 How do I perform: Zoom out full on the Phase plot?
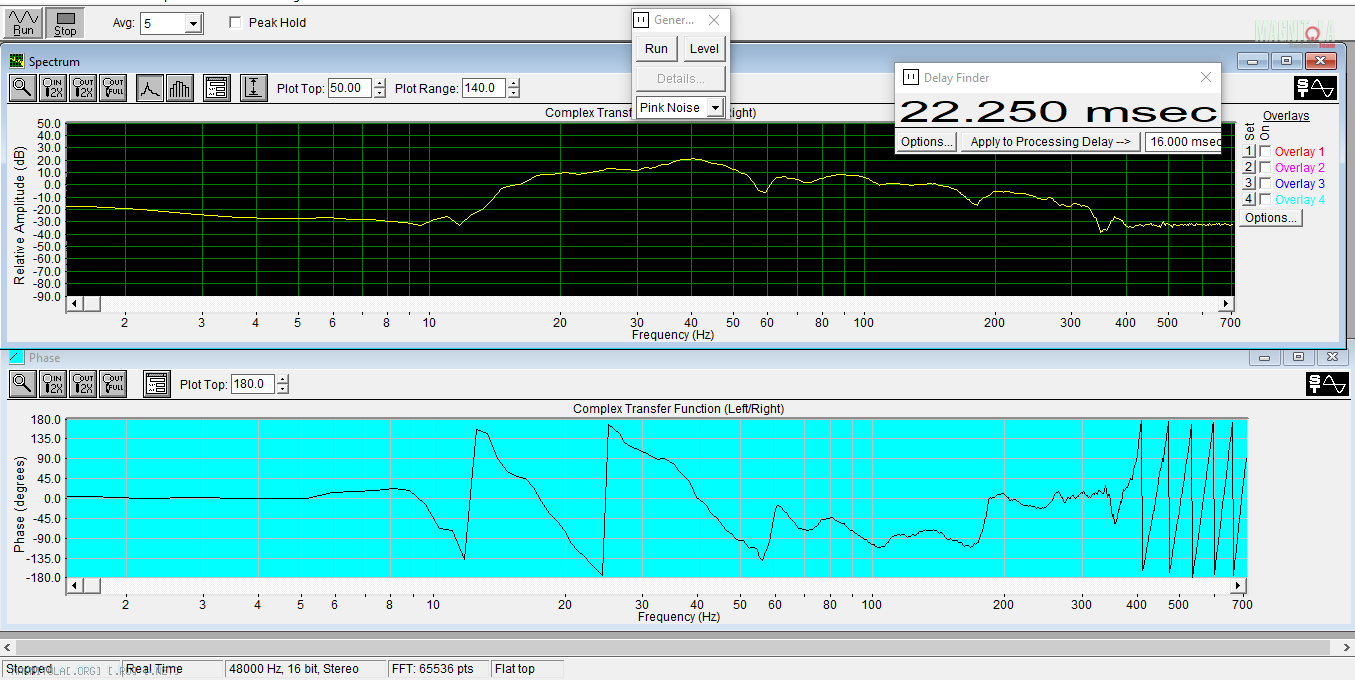114,383
